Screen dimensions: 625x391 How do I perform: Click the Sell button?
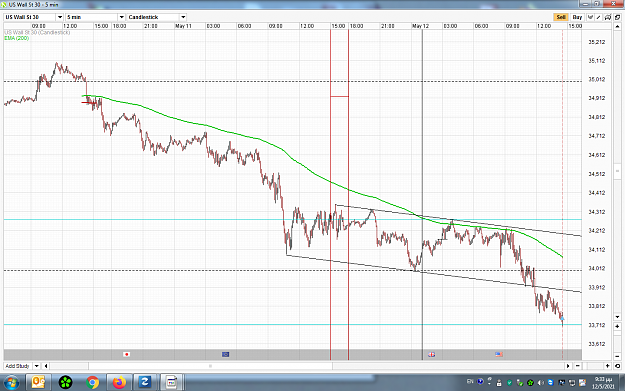[561, 17]
